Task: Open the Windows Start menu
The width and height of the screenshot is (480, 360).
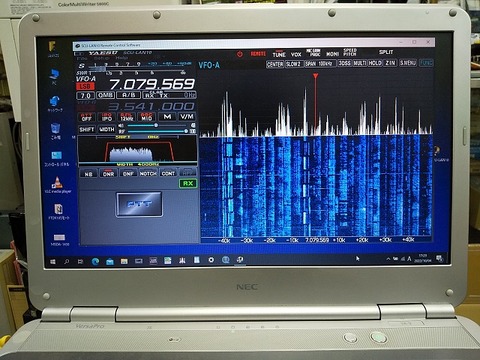Action: tap(53, 262)
